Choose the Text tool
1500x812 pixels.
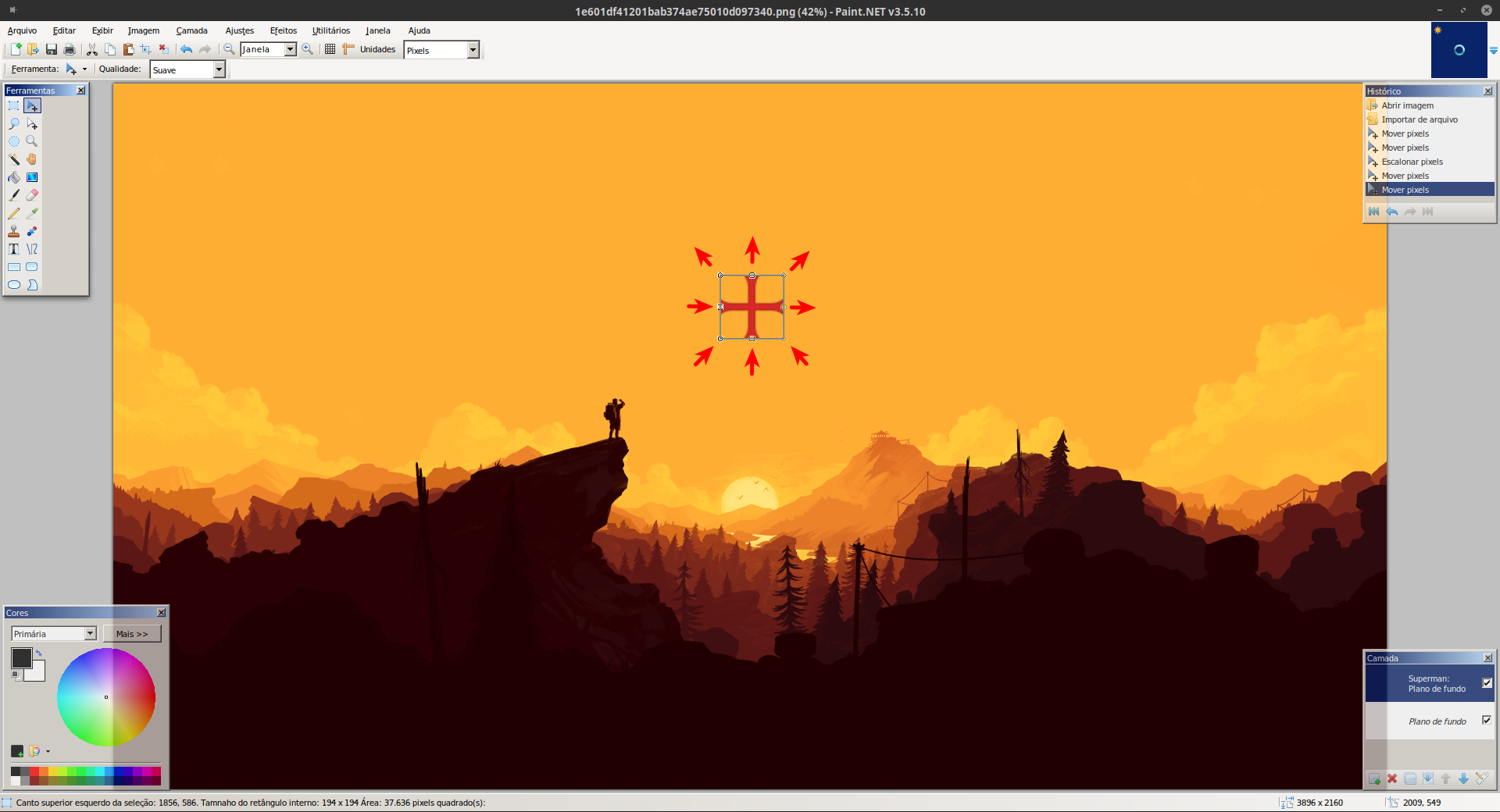click(14, 249)
